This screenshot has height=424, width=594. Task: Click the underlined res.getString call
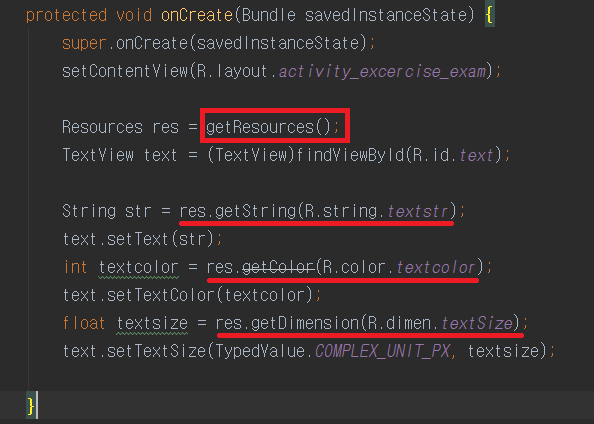coord(317,211)
